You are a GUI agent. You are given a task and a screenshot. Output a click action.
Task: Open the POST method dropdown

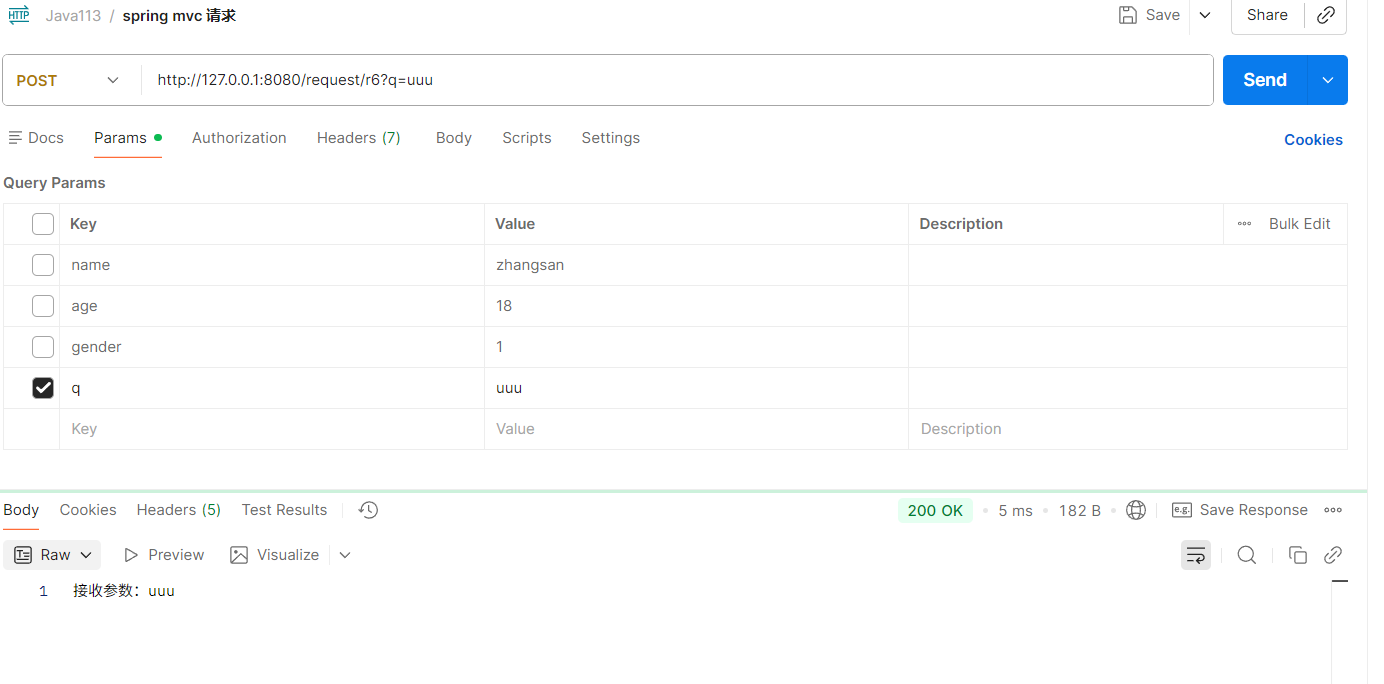click(68, 80)
